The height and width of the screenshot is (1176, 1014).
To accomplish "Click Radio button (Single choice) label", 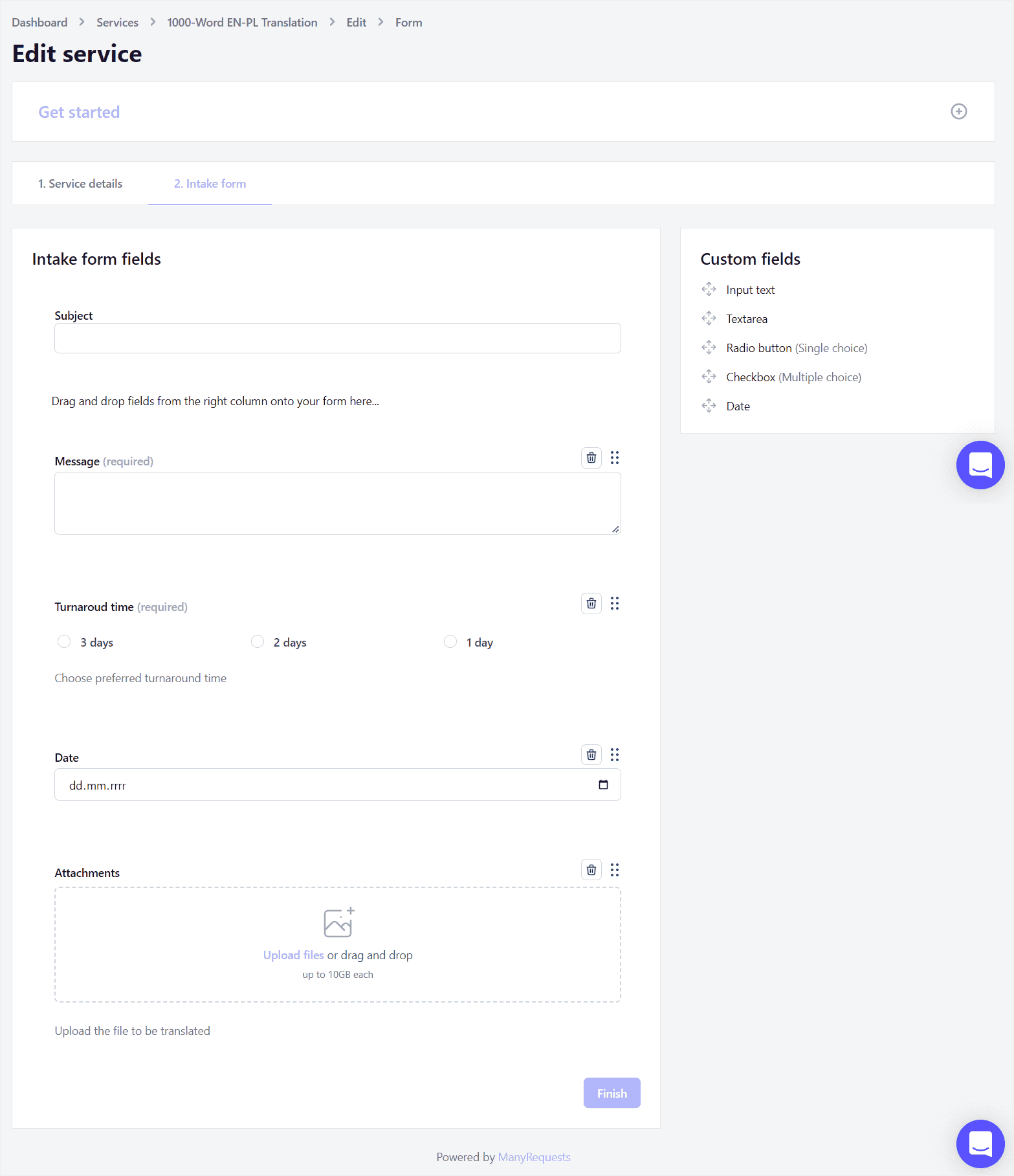I will pyautogui.click(x=797, y=348).
